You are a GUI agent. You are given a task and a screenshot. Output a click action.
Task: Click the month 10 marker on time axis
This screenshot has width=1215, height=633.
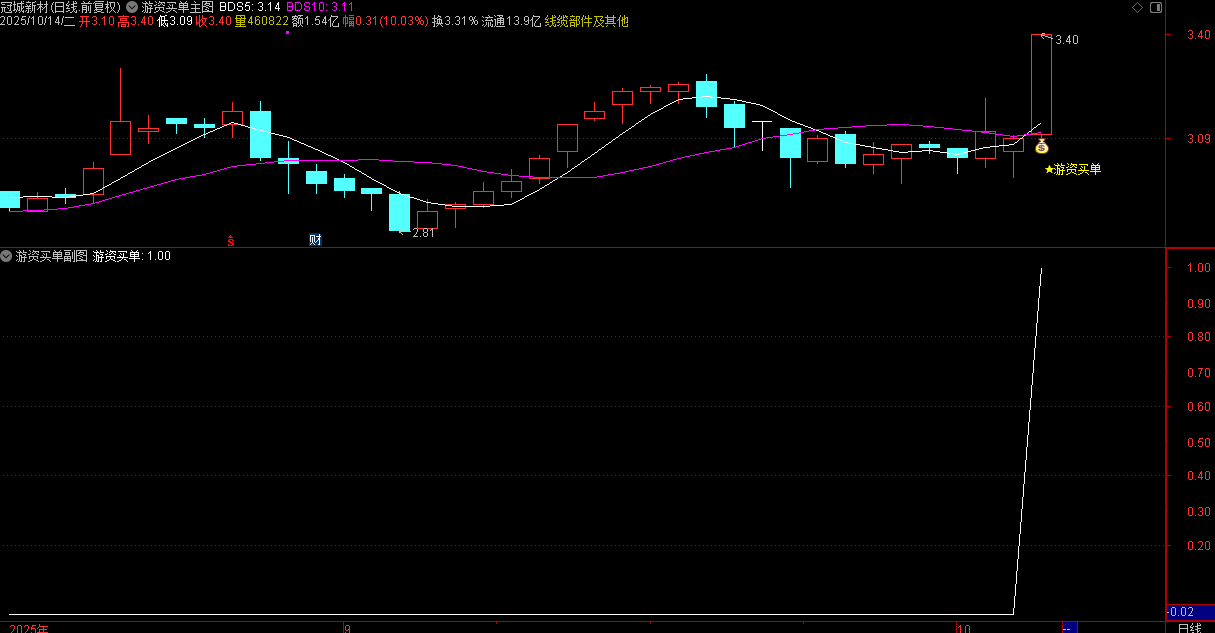click(964, 628)
